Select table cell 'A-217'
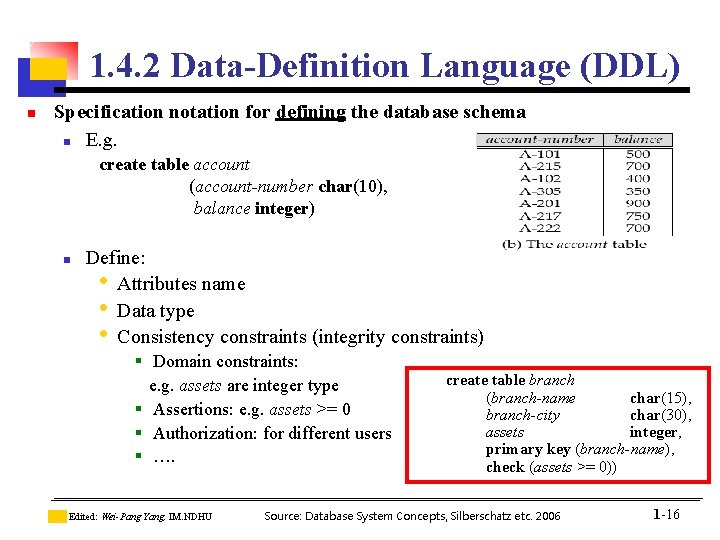This screenshot has height=540, width=720. pyautogui.click(x=540, y=216)
